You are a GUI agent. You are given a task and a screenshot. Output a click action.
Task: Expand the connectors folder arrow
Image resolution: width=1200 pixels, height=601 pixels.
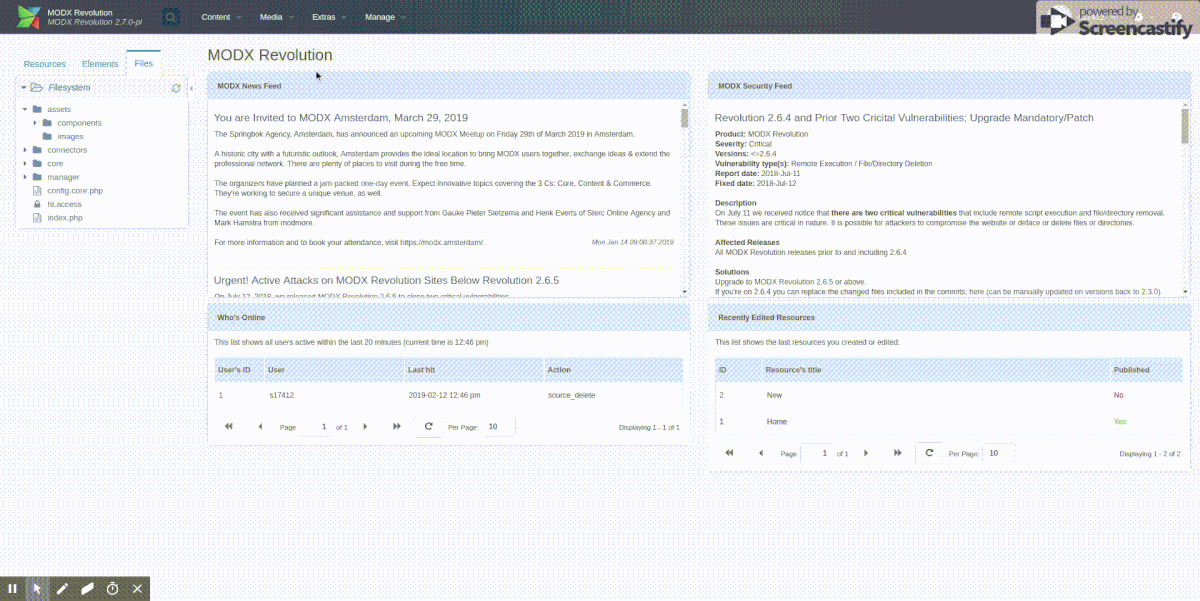pos(25,150)
